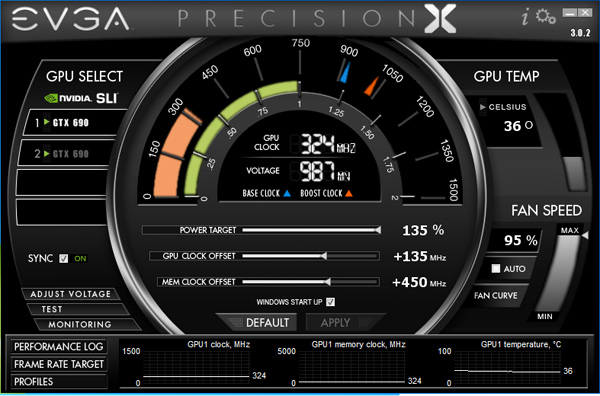Viewport: 600px width, 396px height.
Task: Click the Boost Clock orange triangle legend
Action: pos(349,194)
